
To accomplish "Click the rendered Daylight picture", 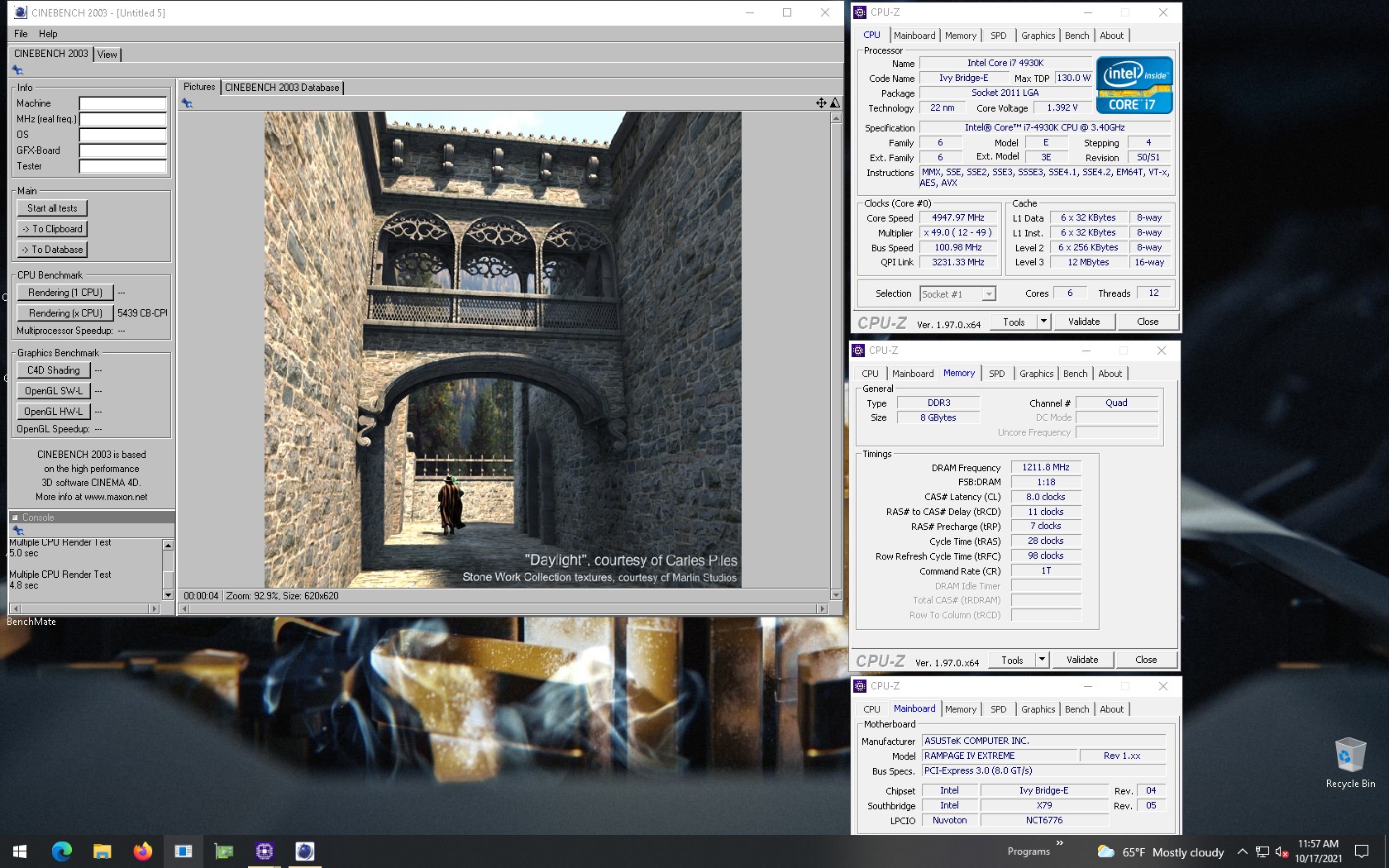I will pyautogui.click(x=503, y=350).
